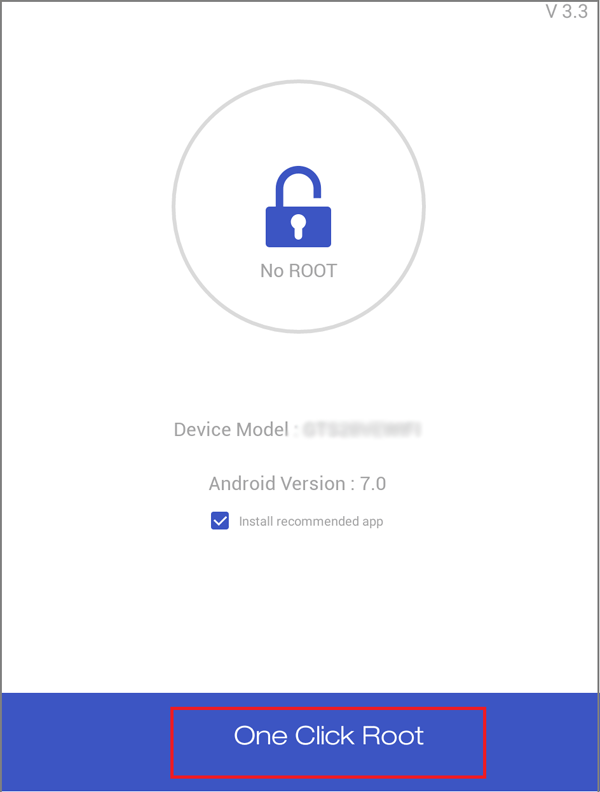Click the V 3.3 version label

click(567, 12)
